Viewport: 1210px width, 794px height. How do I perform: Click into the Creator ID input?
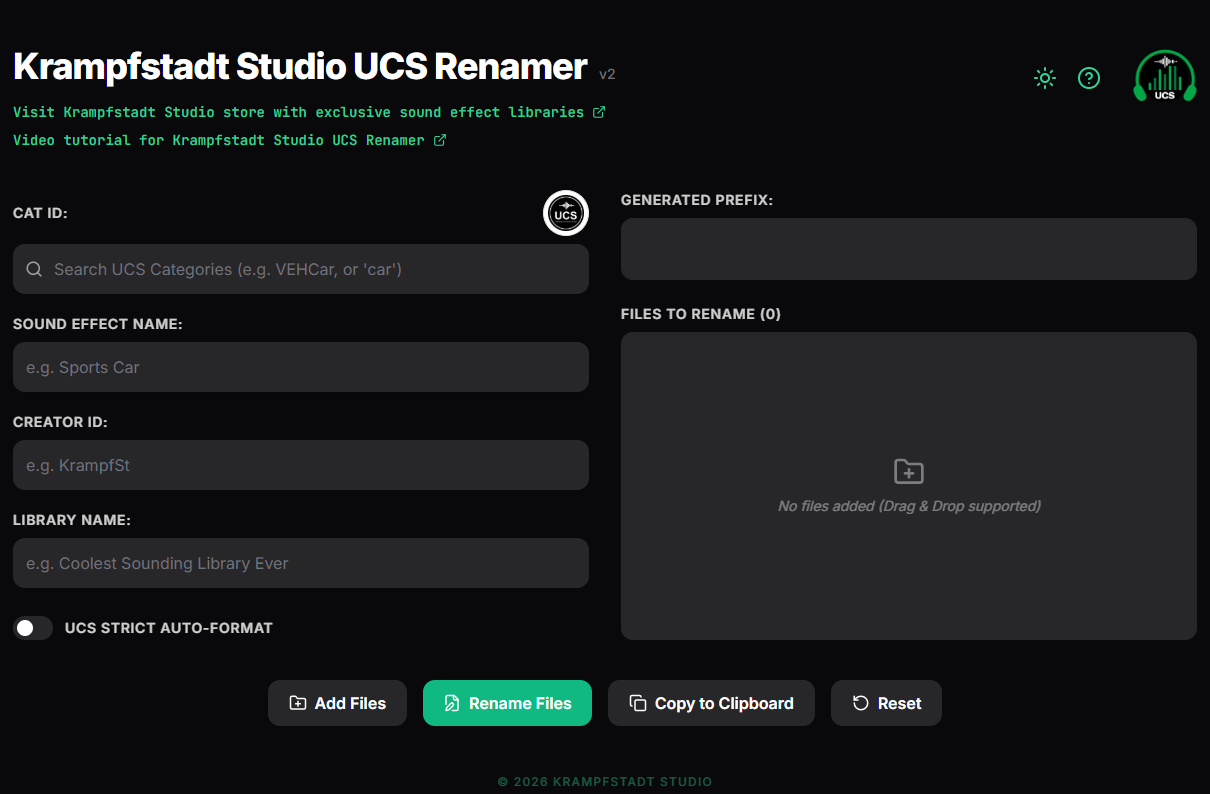pyautogui.click(x=300, y=465)
